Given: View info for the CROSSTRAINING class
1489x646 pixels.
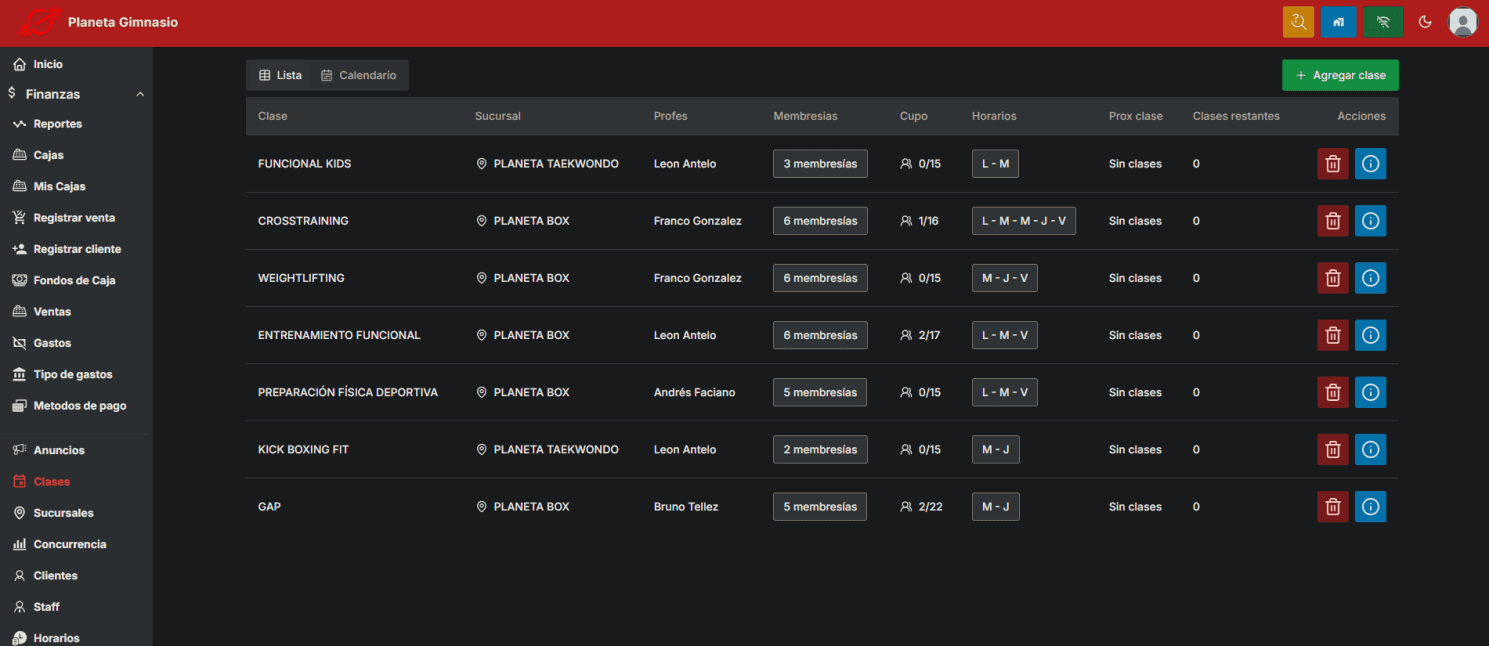Looking at the screenshot, I should pyautogui.click(x=1370, y=221).
